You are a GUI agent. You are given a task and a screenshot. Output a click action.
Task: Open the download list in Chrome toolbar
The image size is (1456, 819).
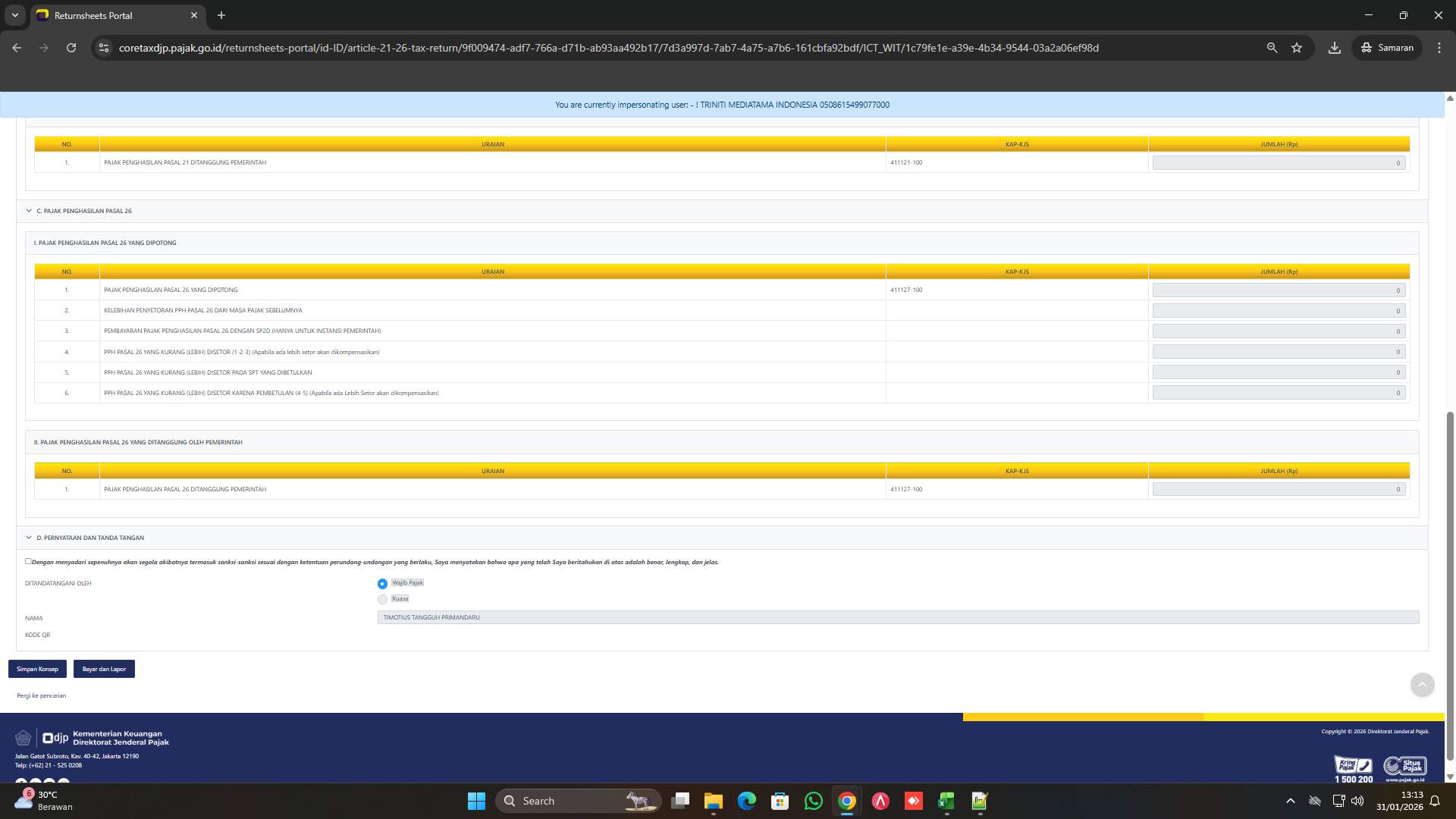[x=1334, y=47]
